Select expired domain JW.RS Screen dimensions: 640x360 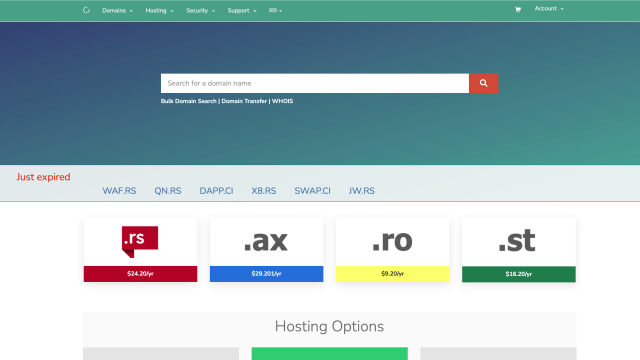[362, 191]
